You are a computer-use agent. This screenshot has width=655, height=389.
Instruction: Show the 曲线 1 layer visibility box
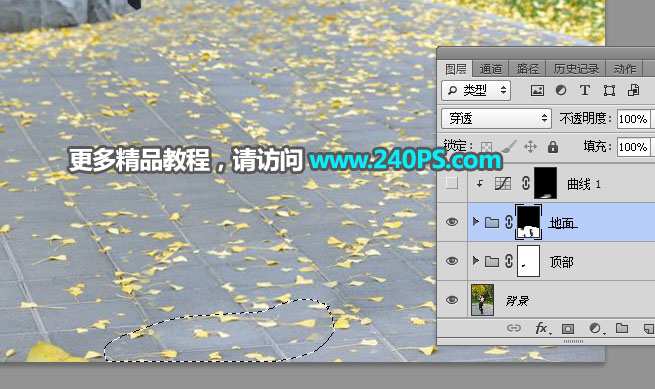point(452,183)
